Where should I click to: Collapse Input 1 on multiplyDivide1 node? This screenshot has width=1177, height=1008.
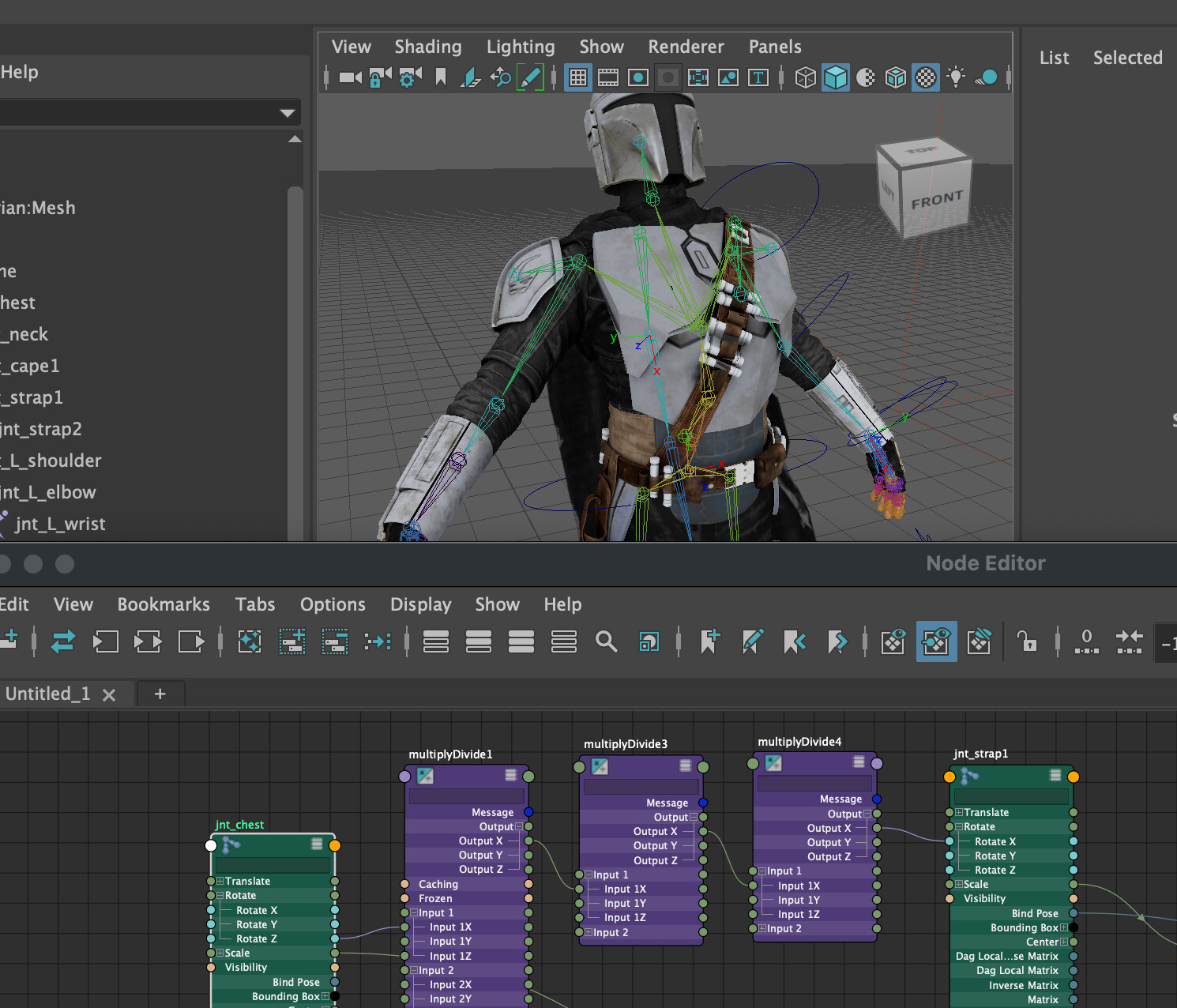click(x=414, y=912)
